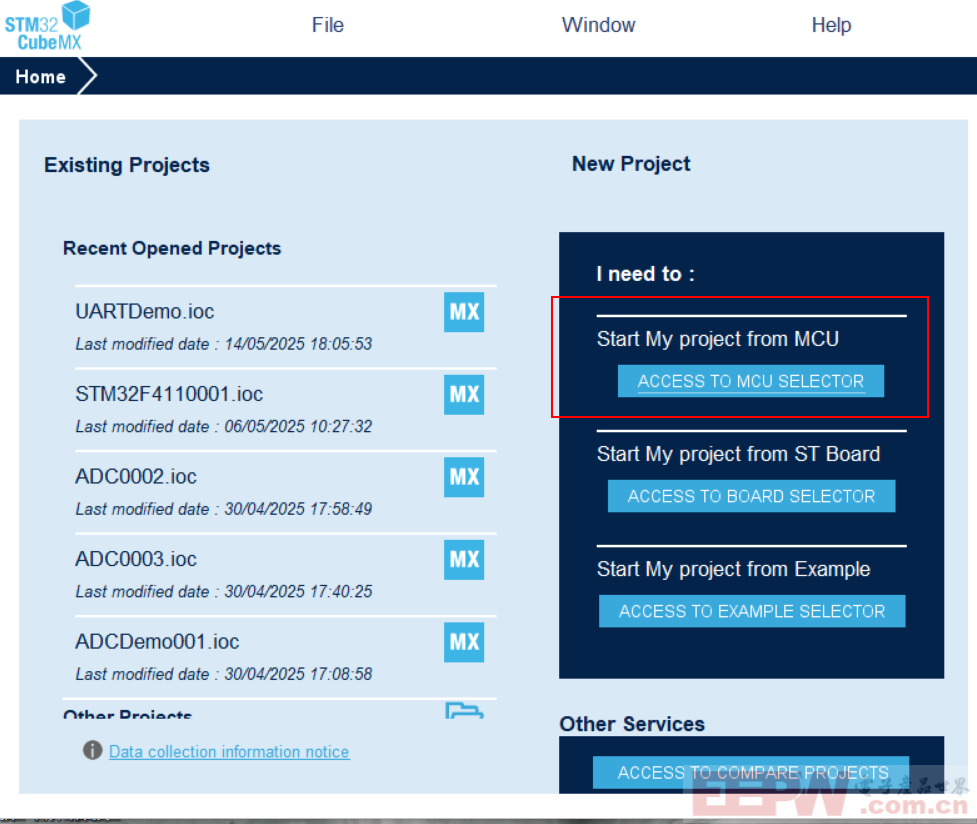Open the File menu
Screen dimensions: 977x824
coord(328,25)
